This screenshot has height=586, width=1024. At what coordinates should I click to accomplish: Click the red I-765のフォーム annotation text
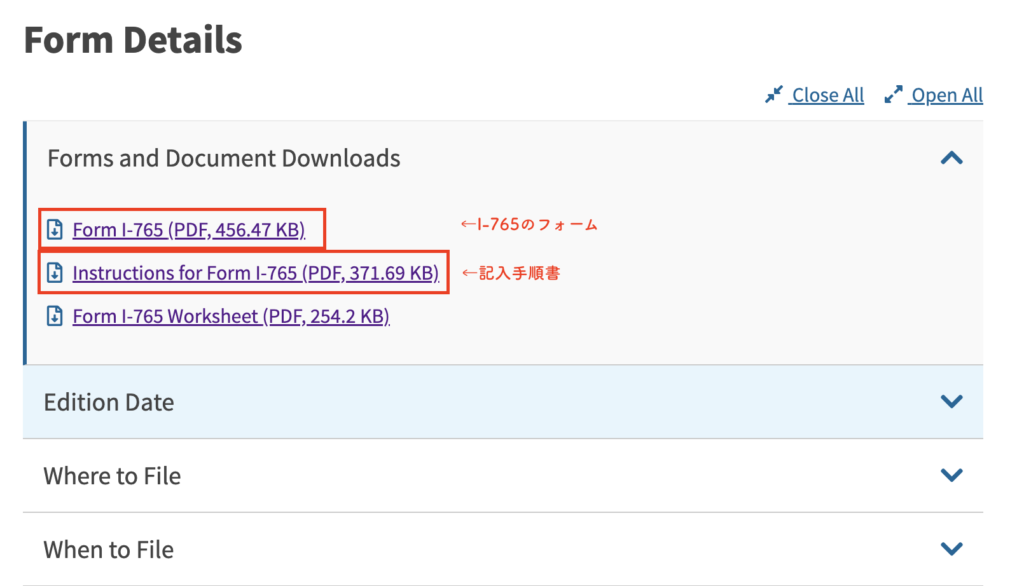pos(529,225)
